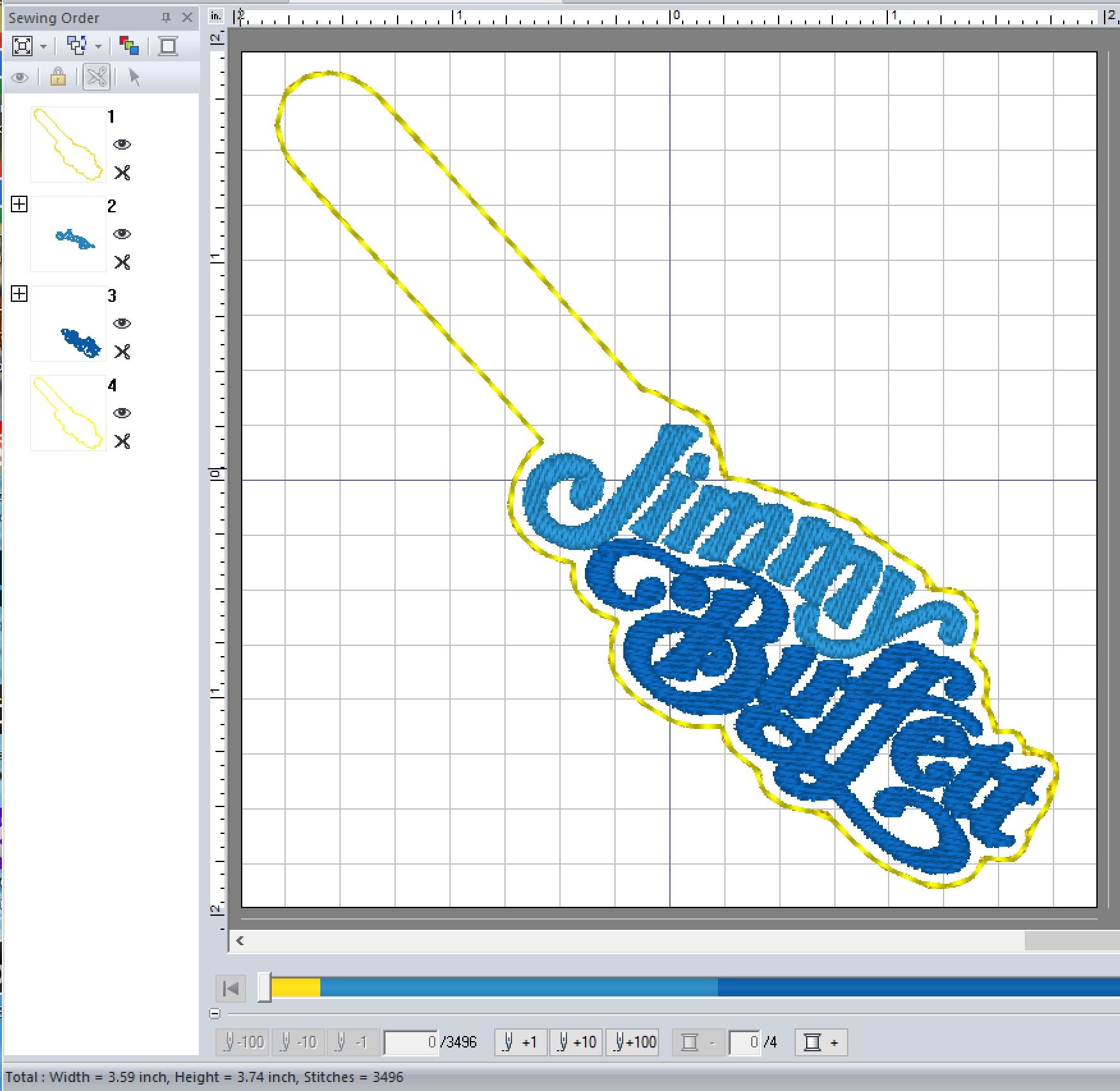Expand the sewing step 3 group
The width and height of the screenshot is (1120, 1091).
19,294
